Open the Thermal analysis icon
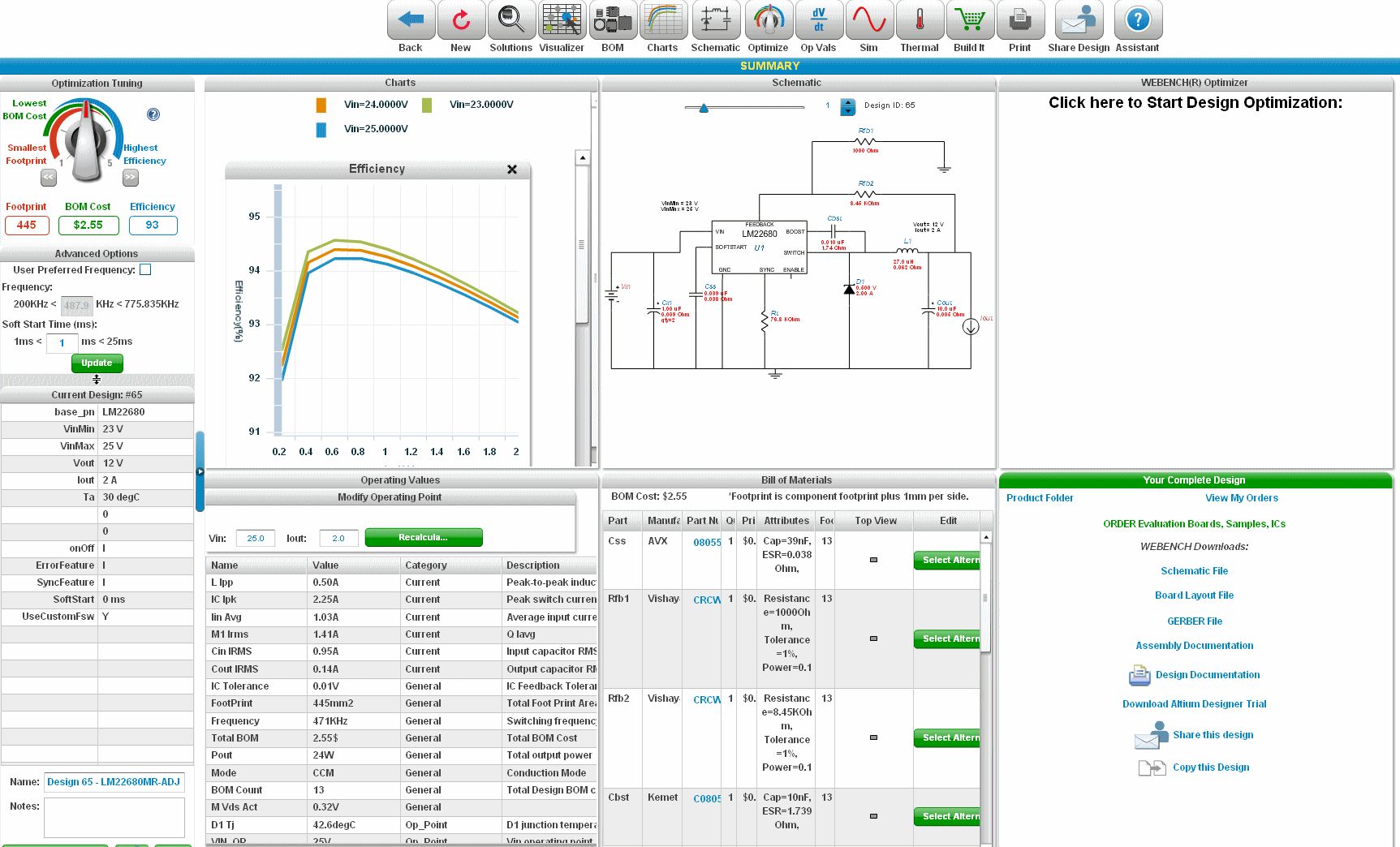The height and width of the screenshot is (847, 1400). coord(920,20)
